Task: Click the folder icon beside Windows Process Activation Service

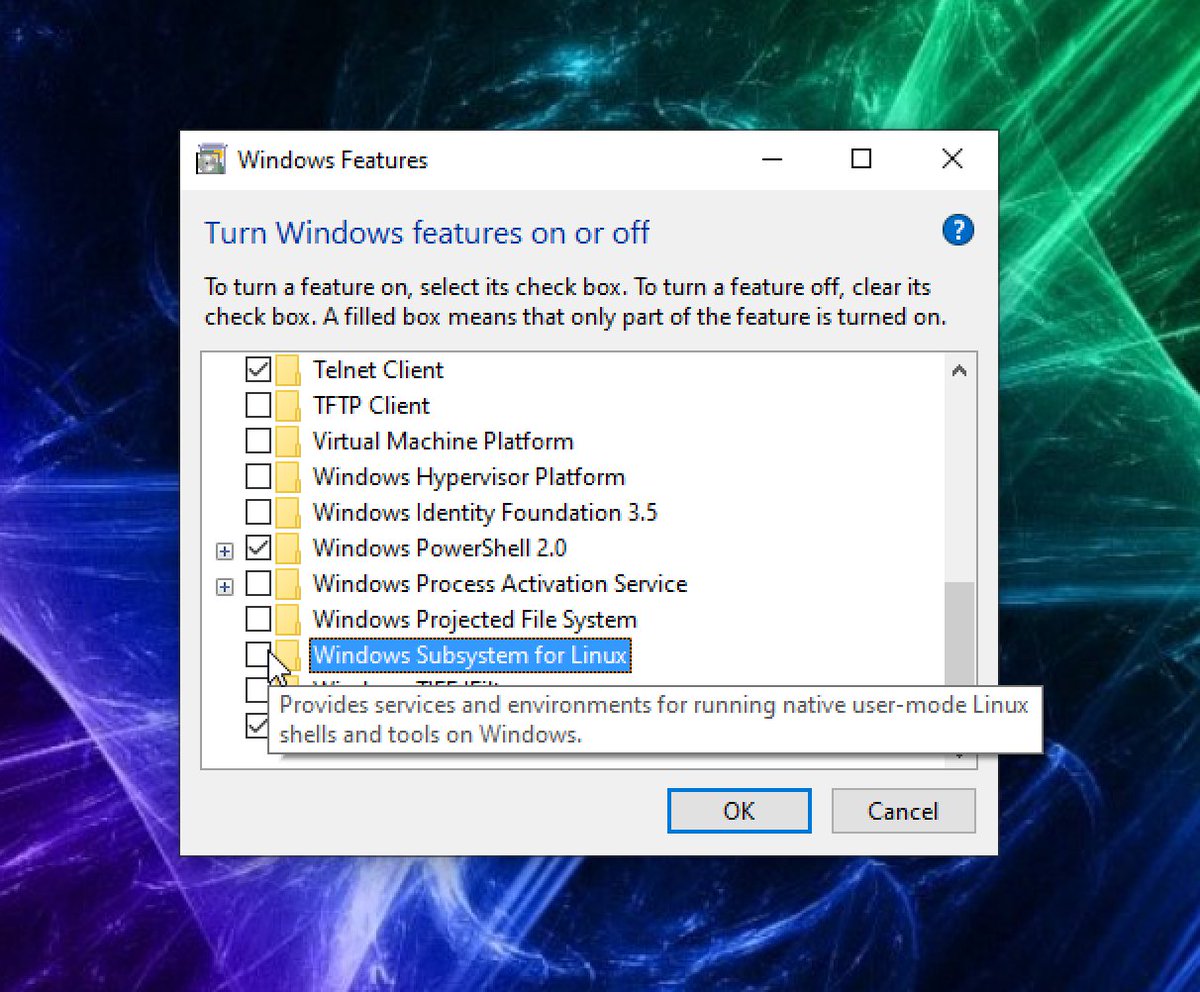Action: [288, 584]
